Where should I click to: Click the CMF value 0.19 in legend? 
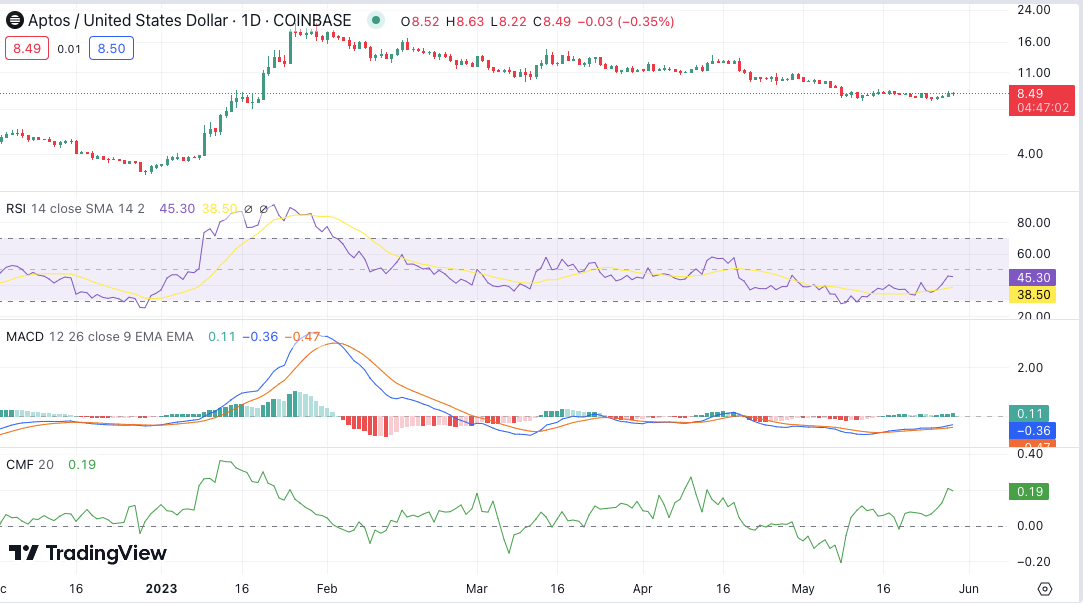(82, 465)
